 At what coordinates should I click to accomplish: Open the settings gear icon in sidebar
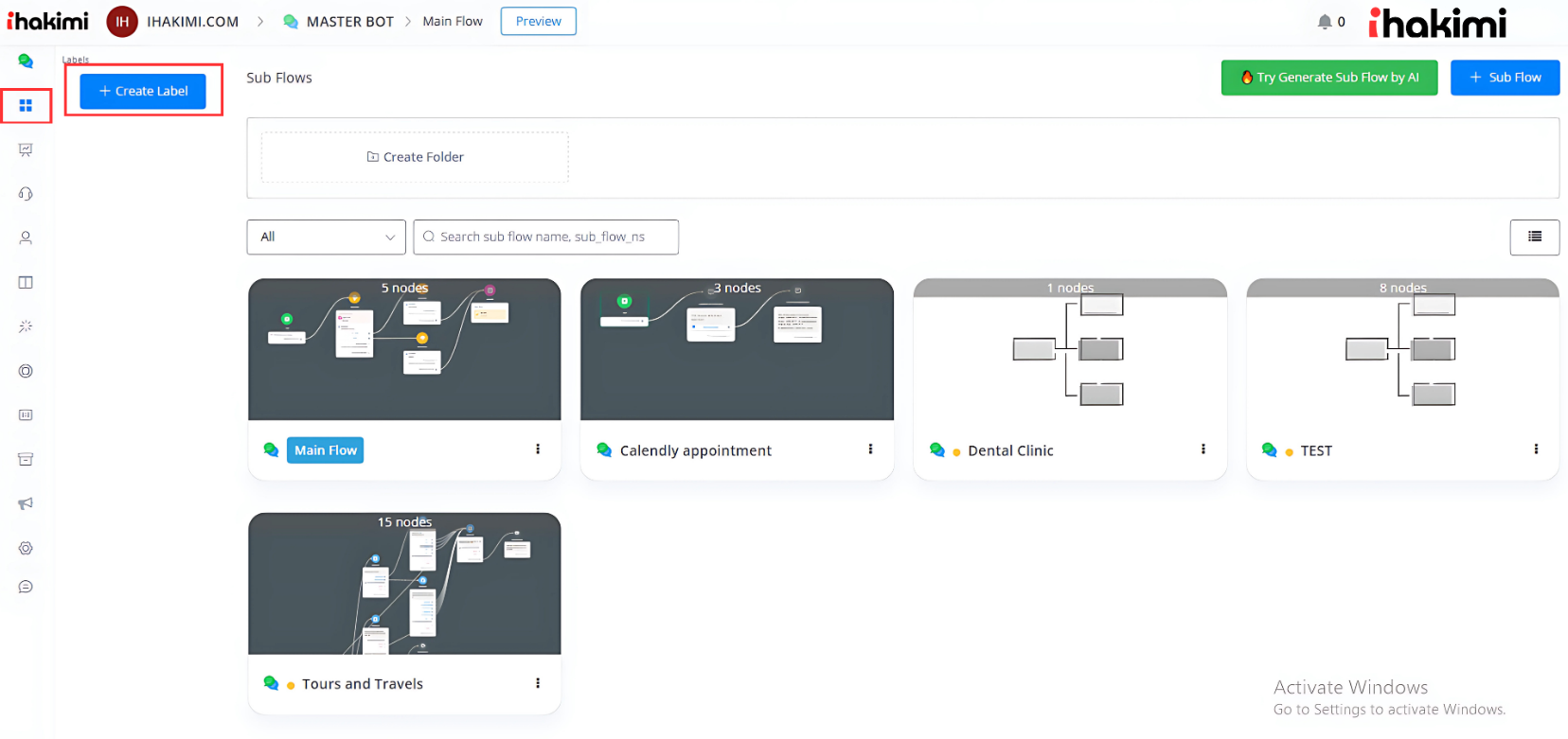[x=26, y=548]
